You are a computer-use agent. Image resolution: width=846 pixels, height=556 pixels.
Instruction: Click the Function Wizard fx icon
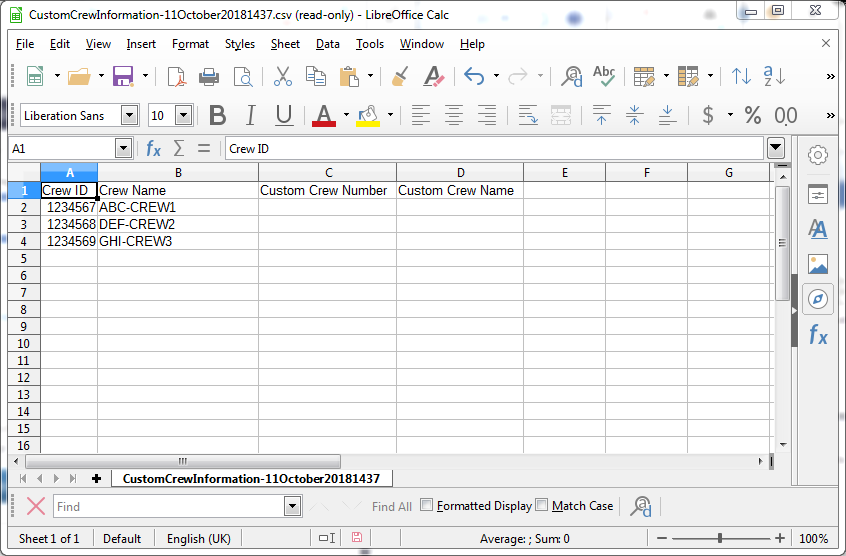tap(153, 148)
